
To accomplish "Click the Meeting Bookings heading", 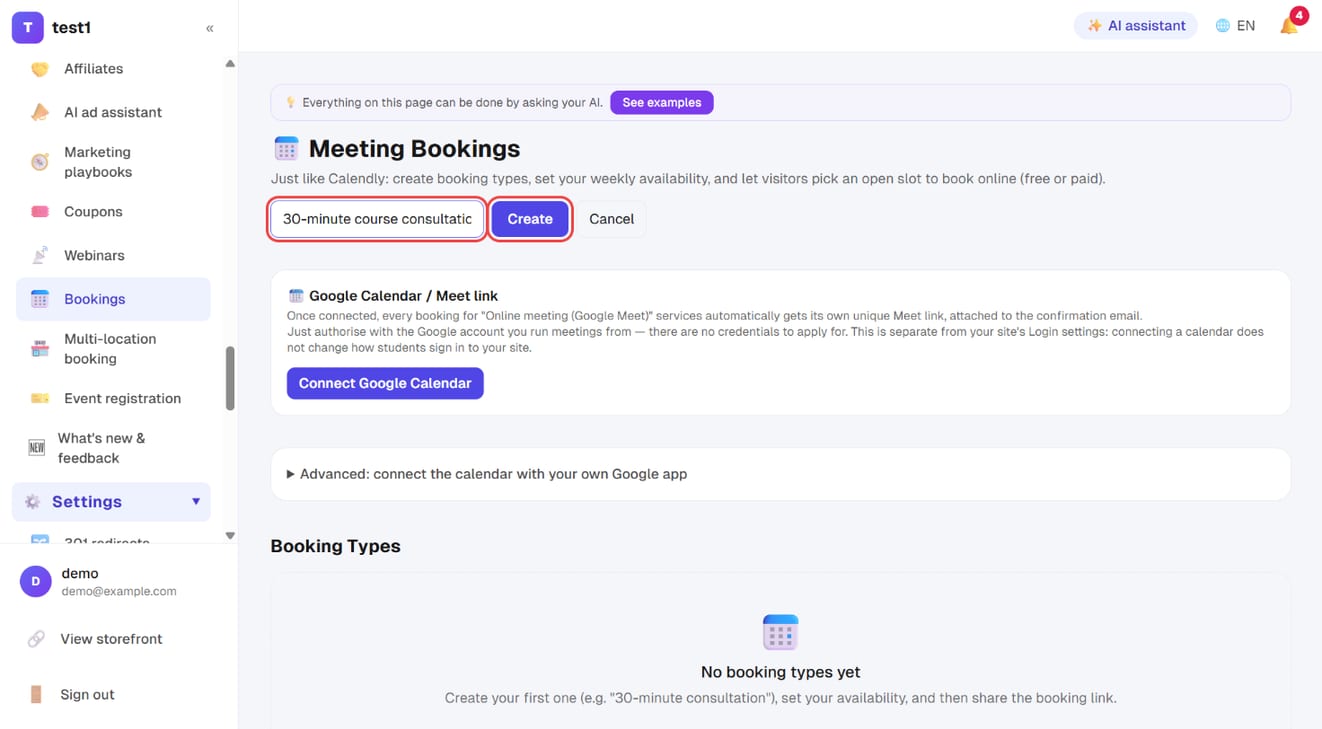I will pyautogui.click(x=414, y=149).
